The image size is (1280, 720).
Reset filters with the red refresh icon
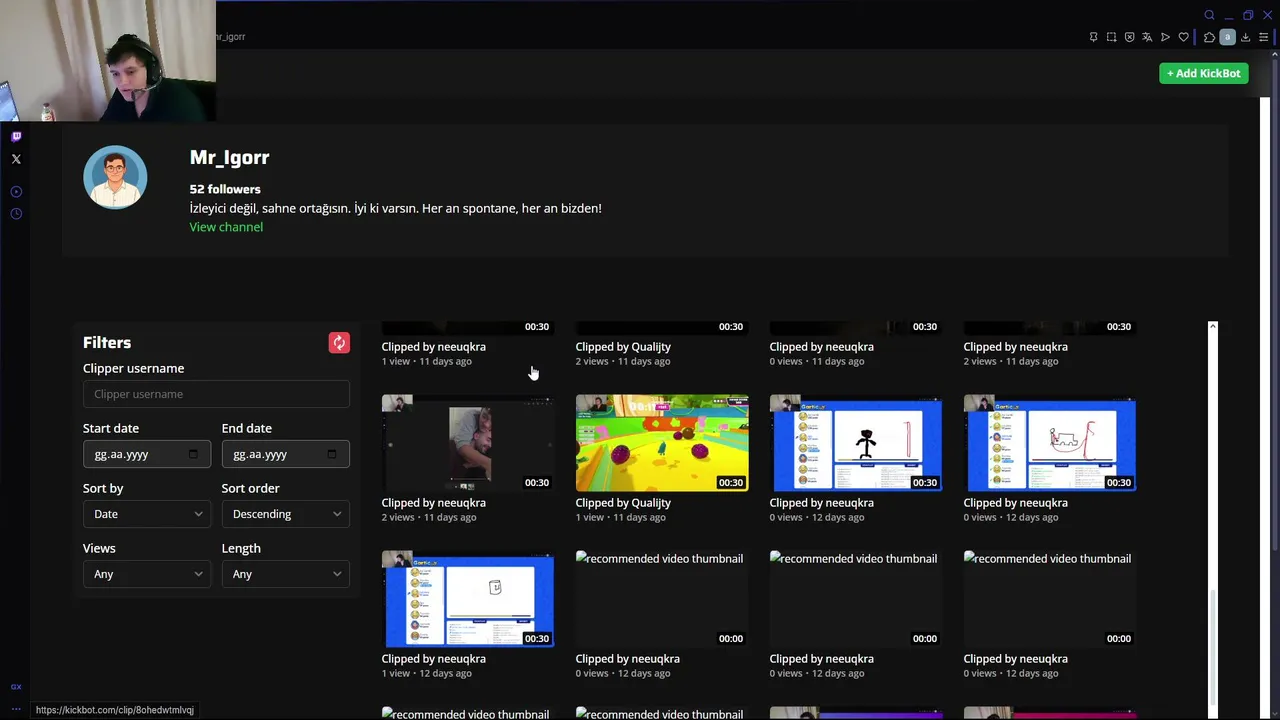[x=339, y=343]
